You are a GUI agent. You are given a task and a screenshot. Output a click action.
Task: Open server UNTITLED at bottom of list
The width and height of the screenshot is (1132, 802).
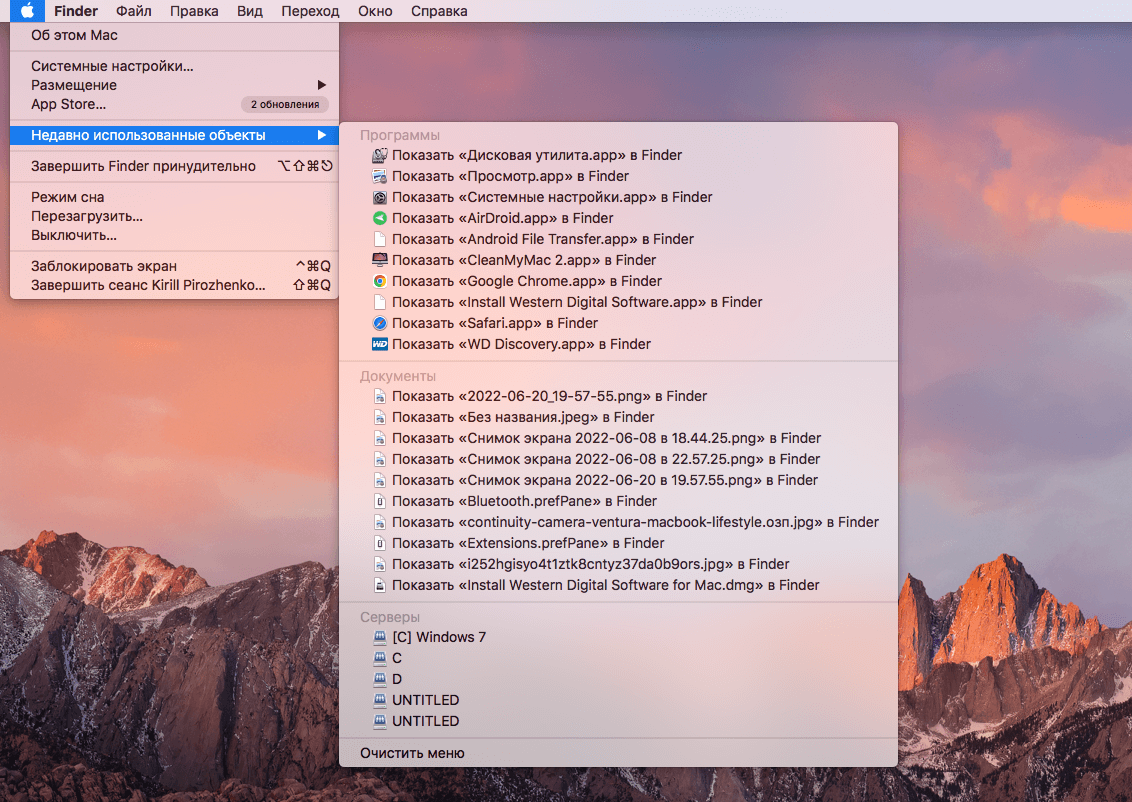pos(425,721)
